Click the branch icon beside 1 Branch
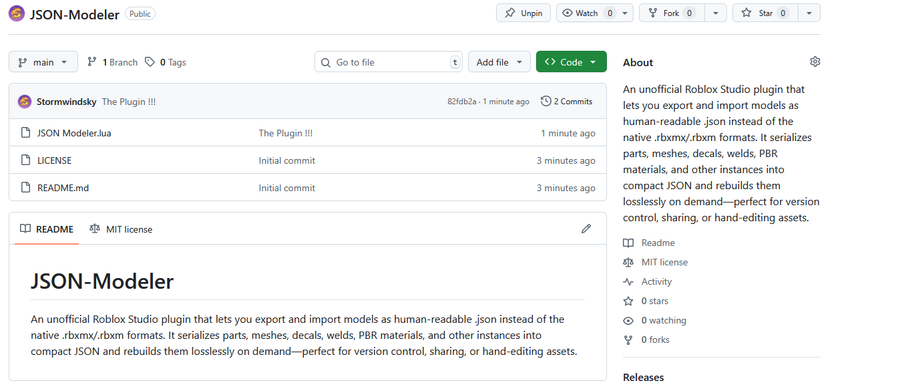This screenshot has height=387, width=900. click(92, 62)
